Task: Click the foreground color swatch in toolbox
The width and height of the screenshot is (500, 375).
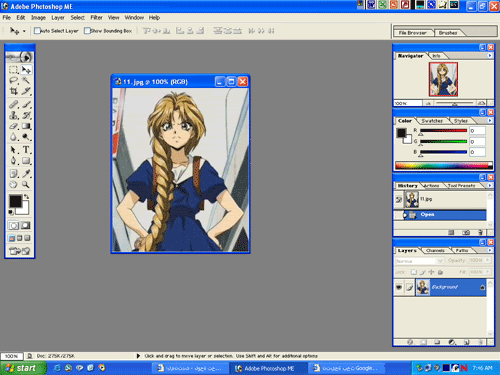Action: (15, 201)
